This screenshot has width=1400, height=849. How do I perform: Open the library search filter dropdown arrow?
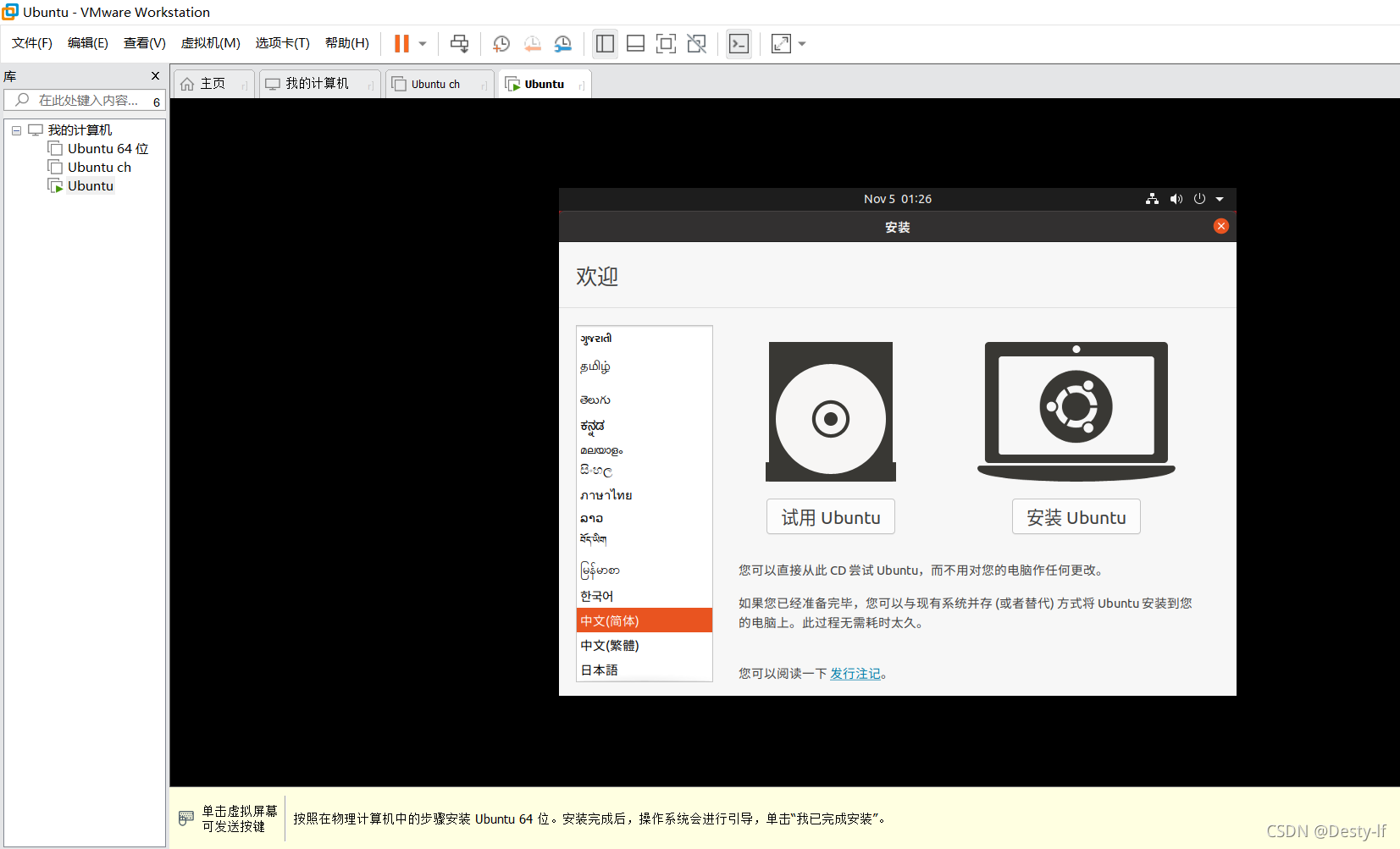(157, 101)
